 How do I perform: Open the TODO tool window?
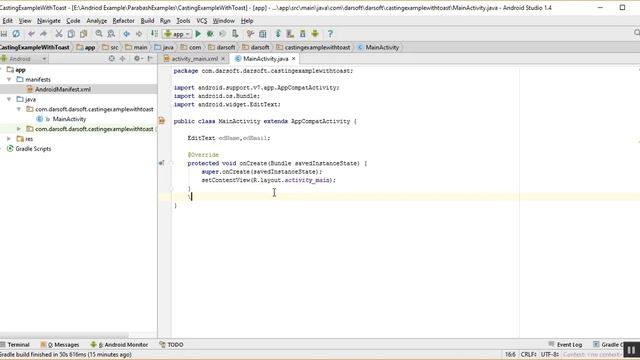(171, 344)
